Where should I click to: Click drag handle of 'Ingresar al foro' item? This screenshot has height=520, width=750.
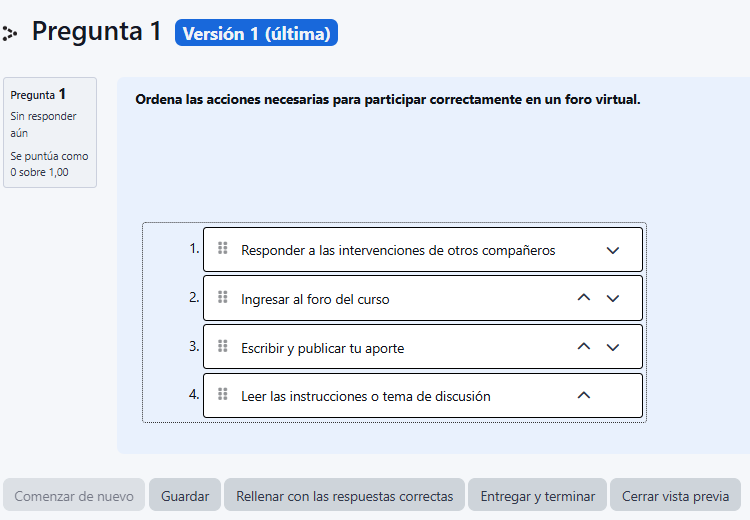click(223, 298)
